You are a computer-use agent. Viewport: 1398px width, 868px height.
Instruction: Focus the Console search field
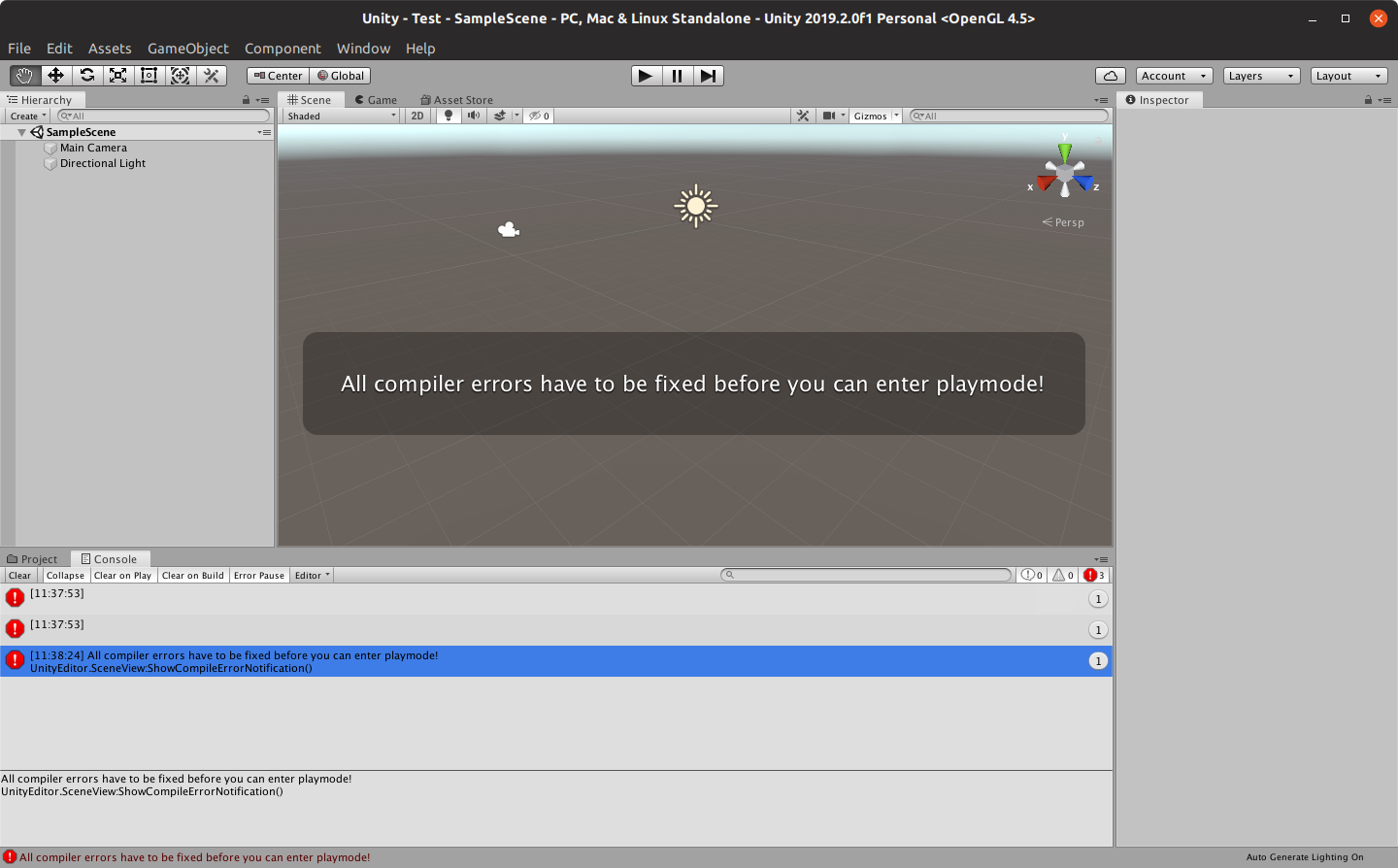click(866, 575)
